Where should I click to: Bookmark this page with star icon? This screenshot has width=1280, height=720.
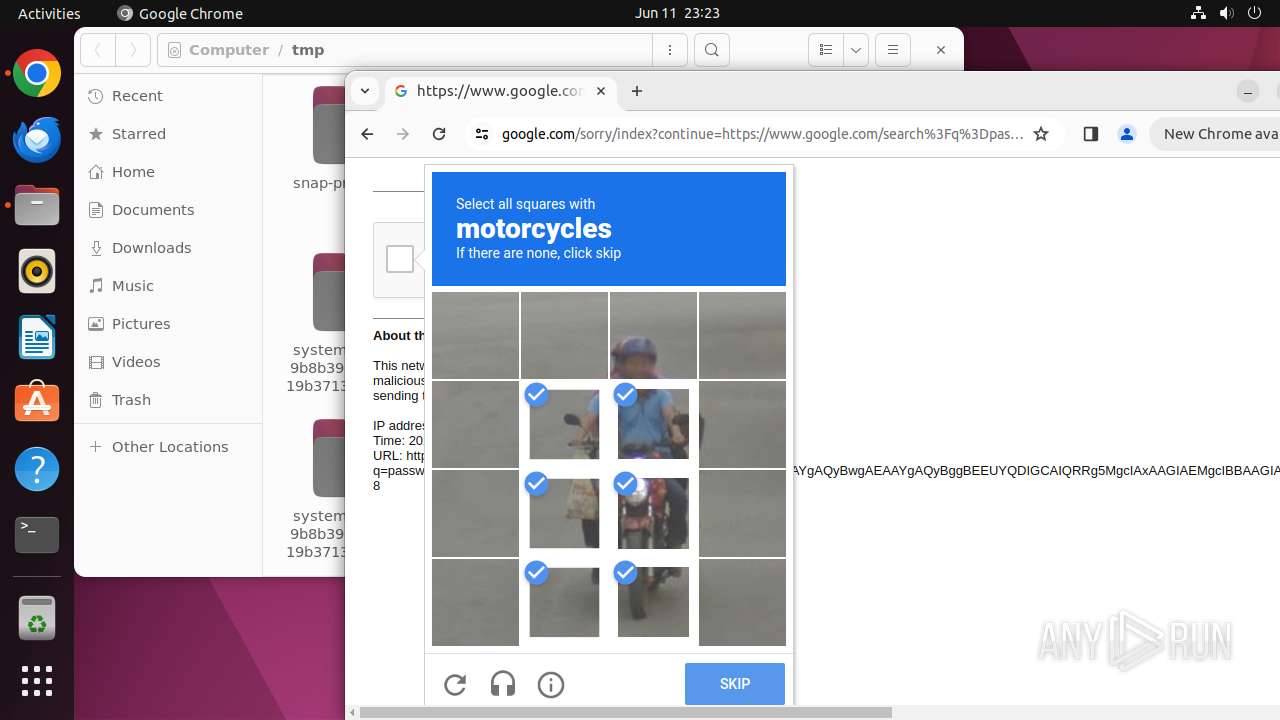(1041, 134)
